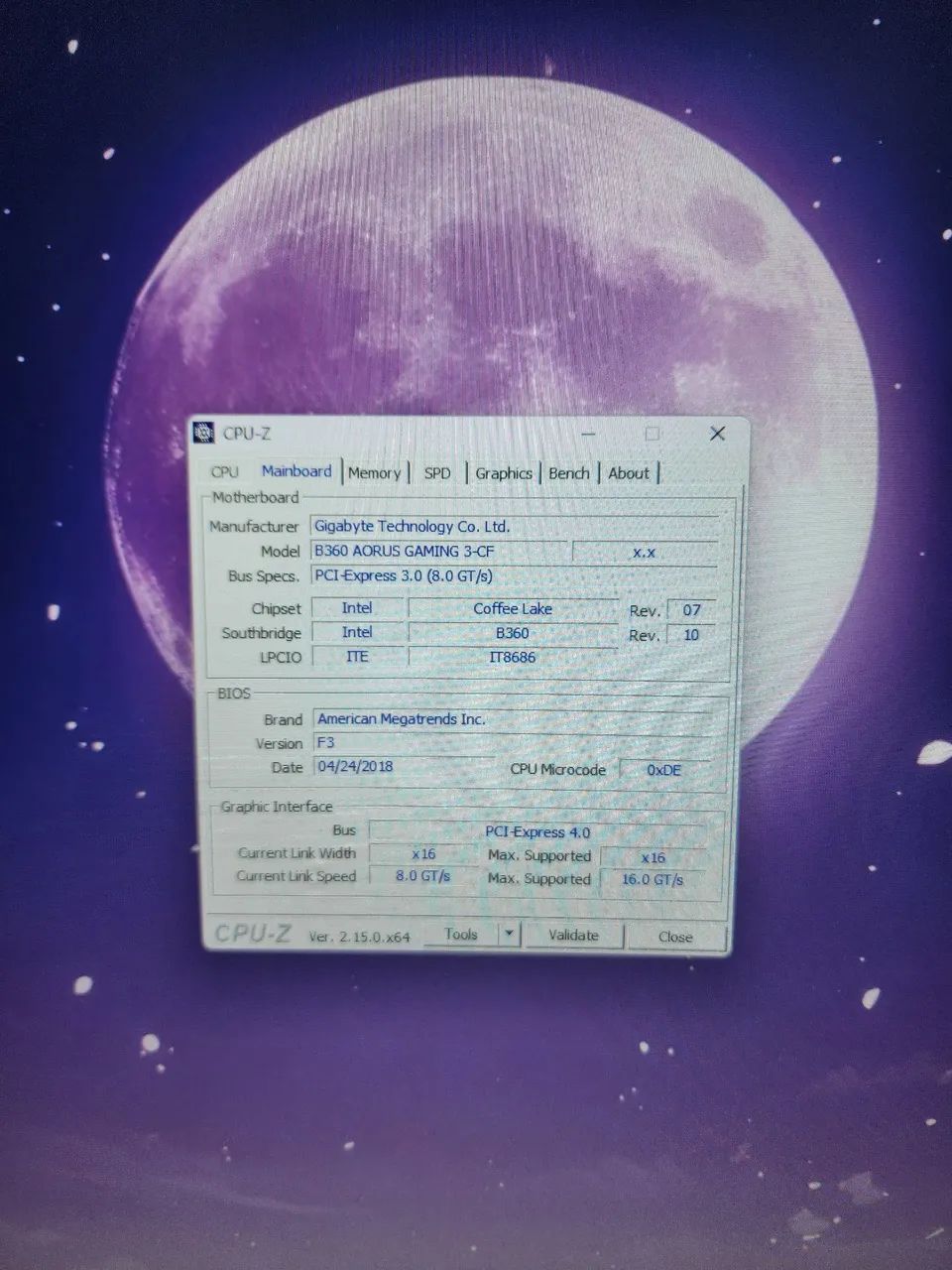The image size is (952, 1270).
Task: Click Current Link Width value x16
Action: tap(423, 853)
